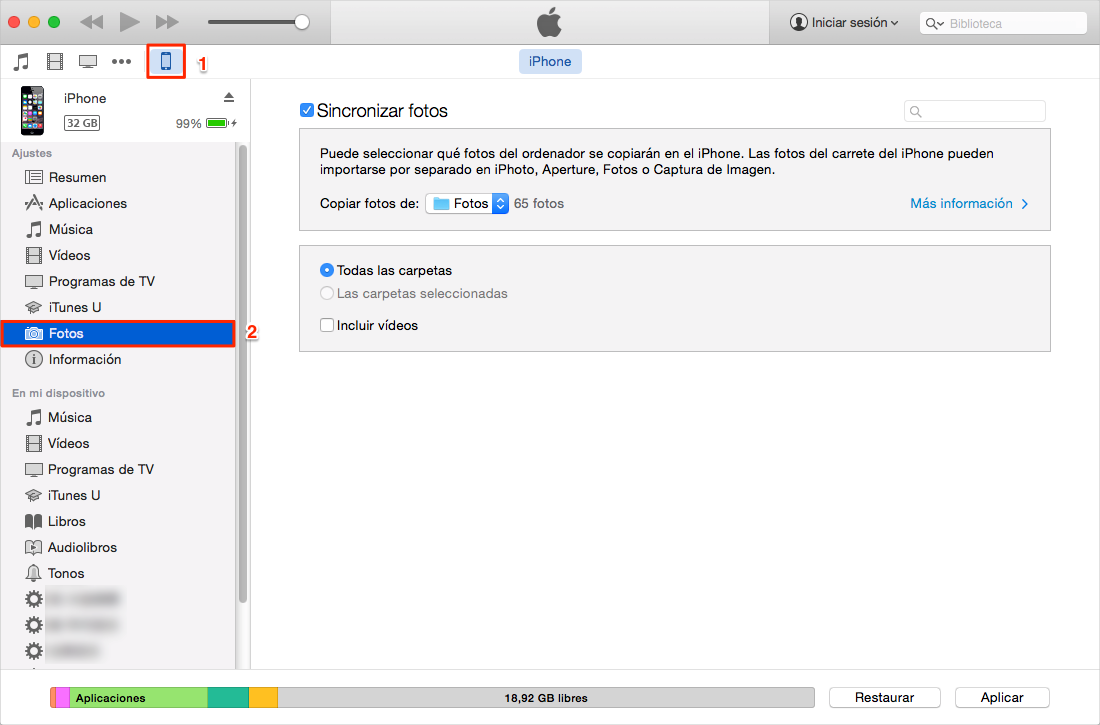The height and width of the screenshot is (725, 1100).
Task: Open the TV programs icon in the top toolbar
Action: pyautogui.click(x=88, y=61)
